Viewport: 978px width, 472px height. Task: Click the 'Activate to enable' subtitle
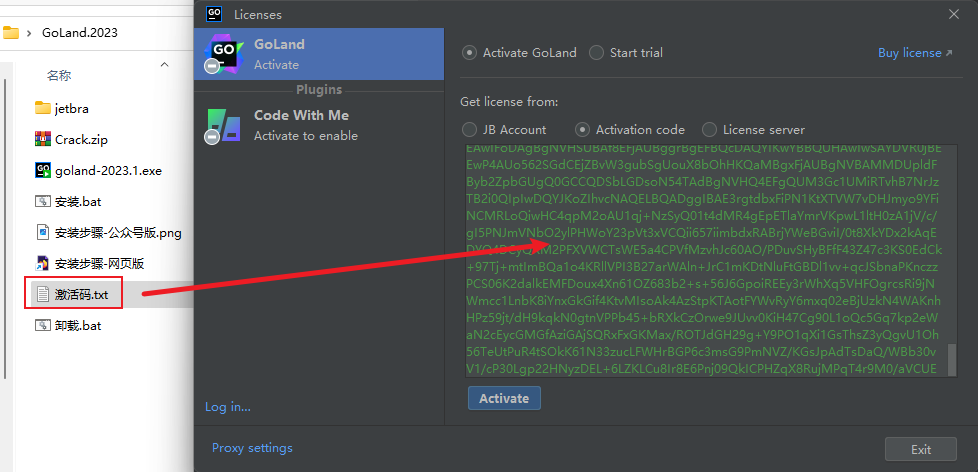(x=306, y=136)
